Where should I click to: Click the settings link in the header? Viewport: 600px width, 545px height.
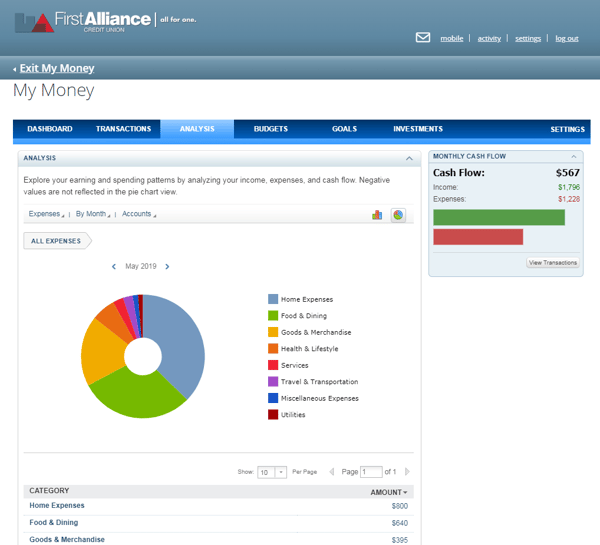(528, 38)
